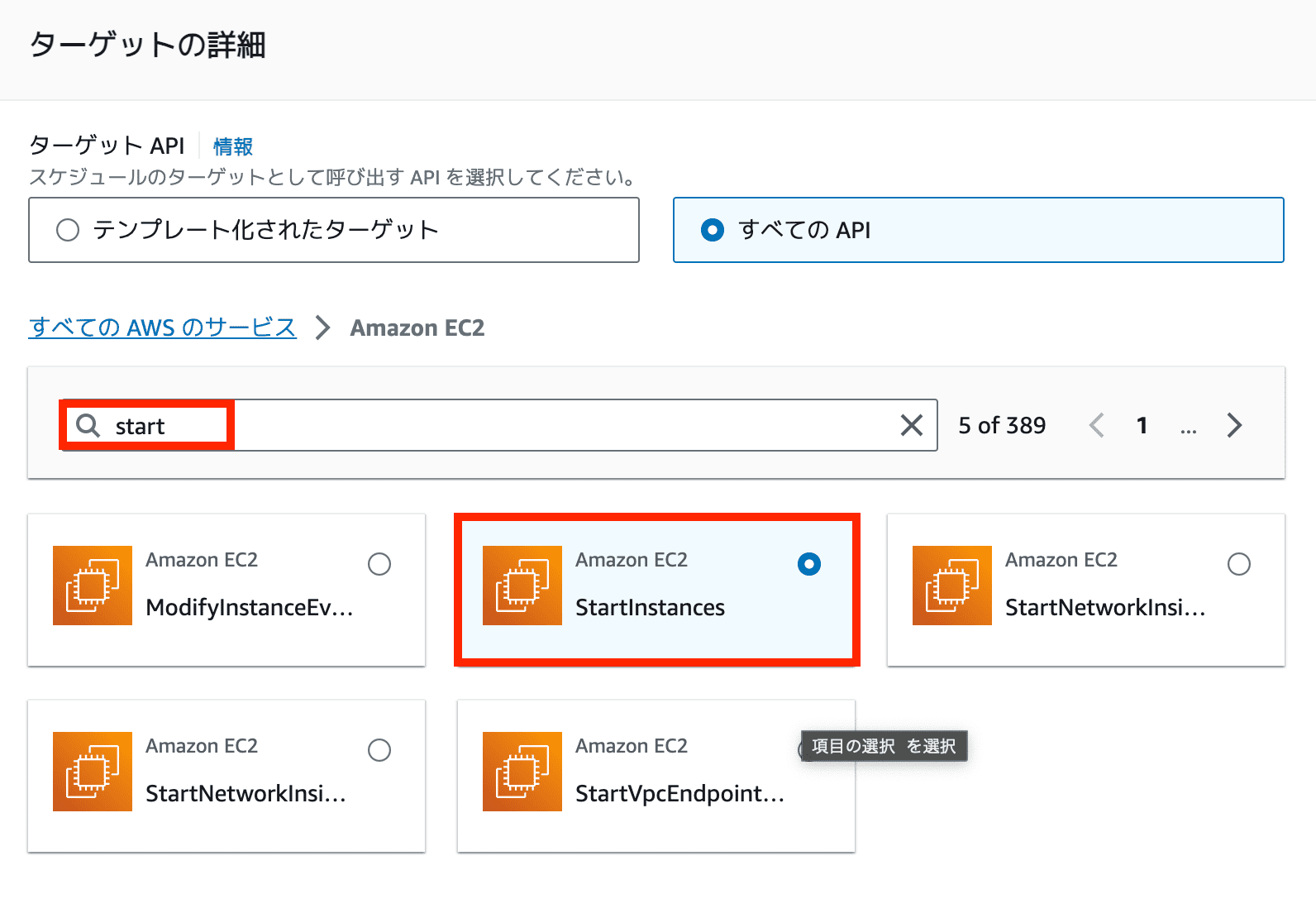The image size is (1316, 918).
Task: Go to the next results page
Action: 1234,425
